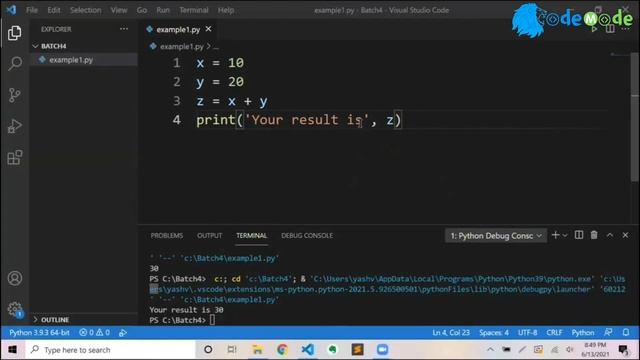Screen dimensions: 640x360
Task: Click the editor vertical scrollbar
Action: click(635, 116)
